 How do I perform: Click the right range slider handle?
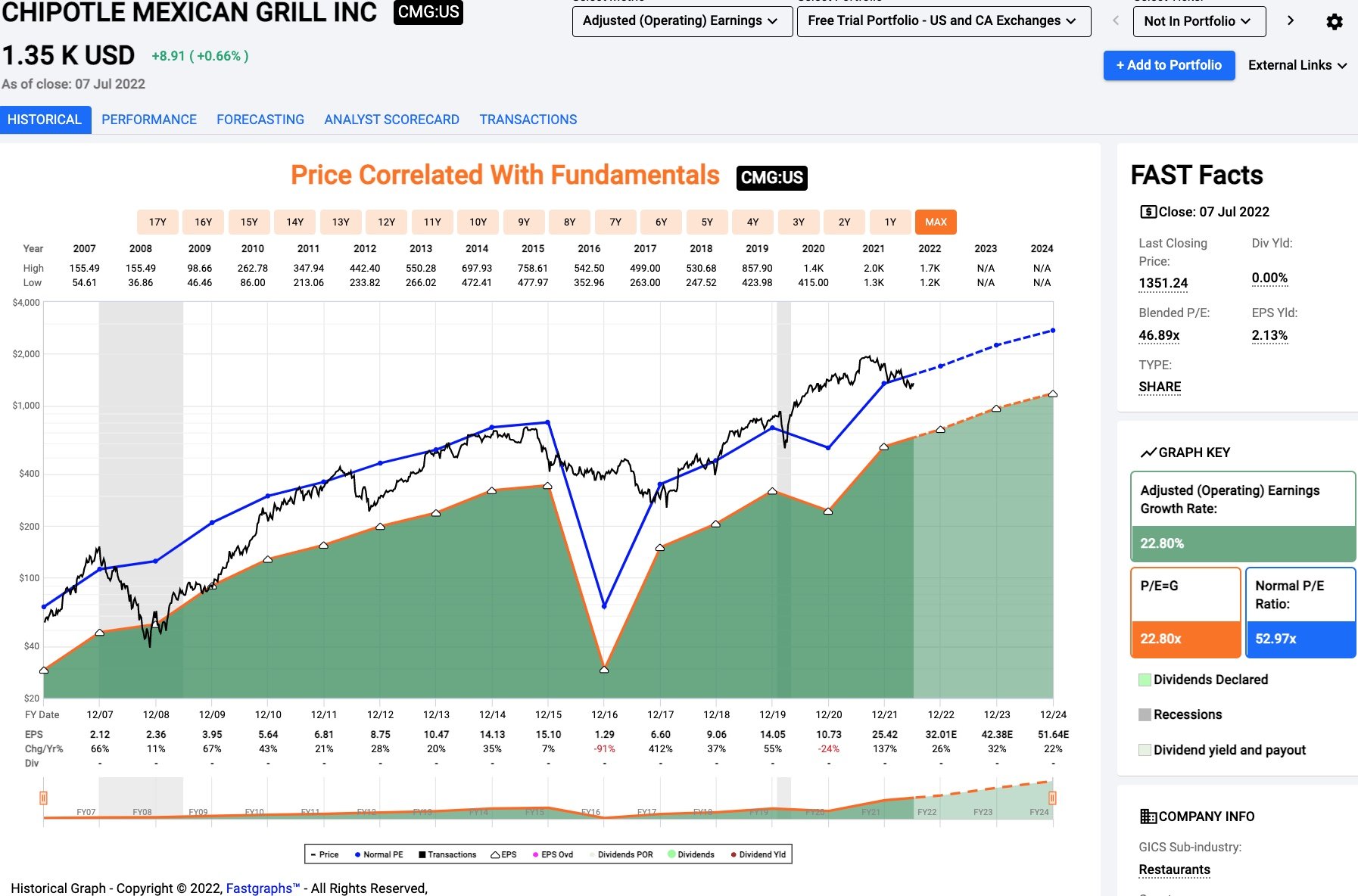point(1052,798)
